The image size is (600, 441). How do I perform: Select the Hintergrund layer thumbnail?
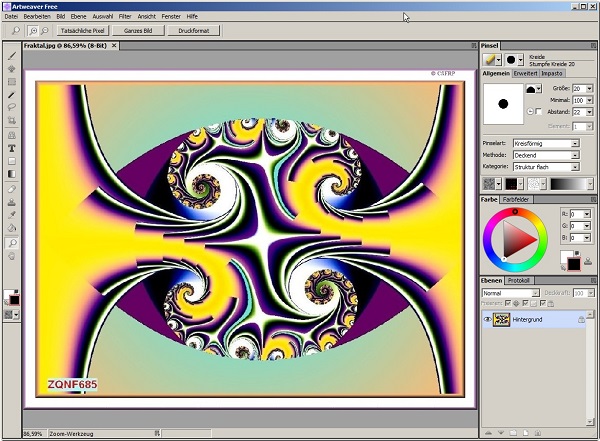(x=501, y=319)
